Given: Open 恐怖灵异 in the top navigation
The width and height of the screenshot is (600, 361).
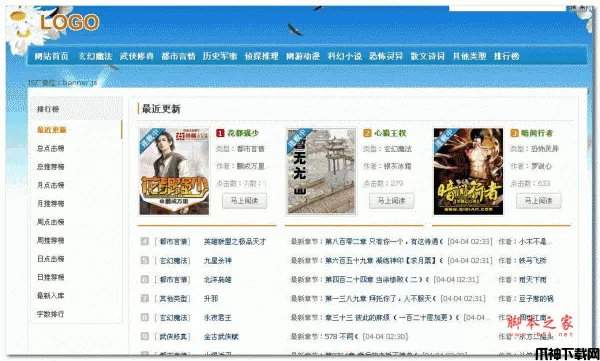Looking at the screenshot, I should 386,56.
